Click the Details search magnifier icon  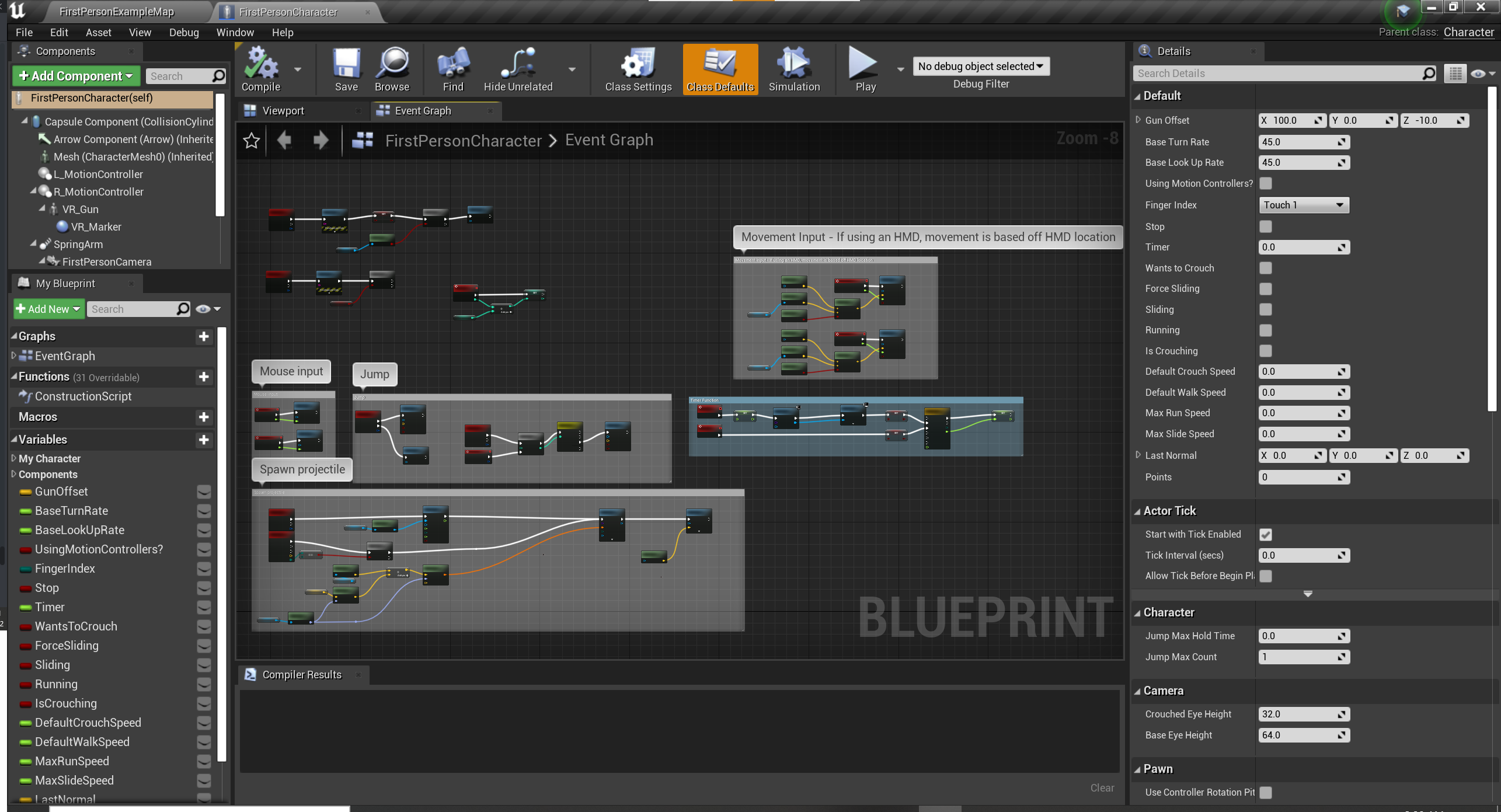tap(1429, 74)
